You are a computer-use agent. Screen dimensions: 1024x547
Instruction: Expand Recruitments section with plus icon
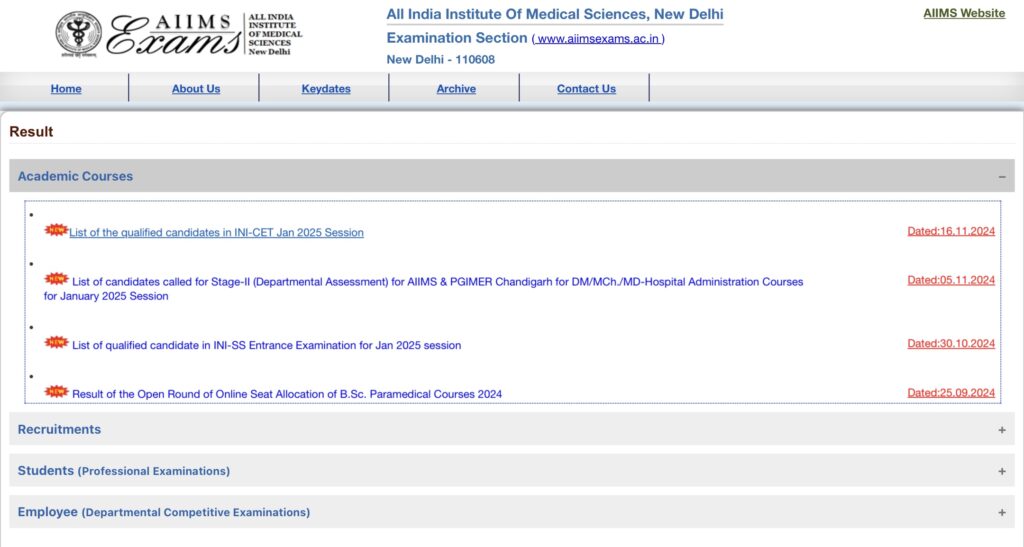(x=1002, y=430)
